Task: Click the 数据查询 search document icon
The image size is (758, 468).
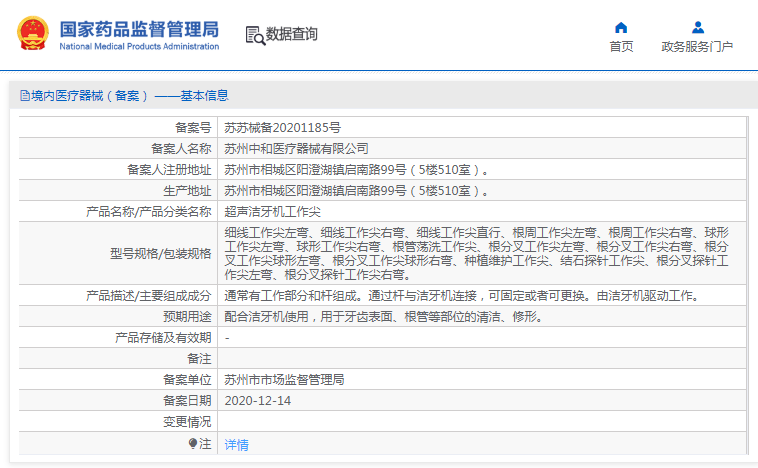Action: coord(255,35)
